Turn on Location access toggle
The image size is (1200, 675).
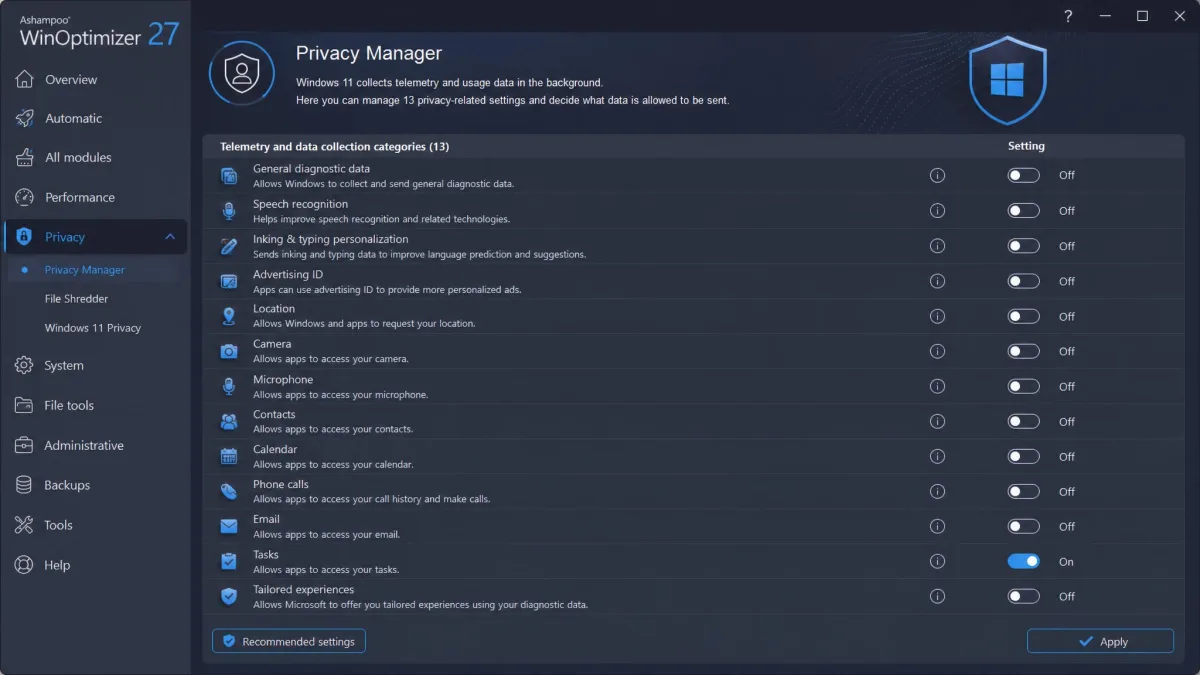pos(1023,316)
